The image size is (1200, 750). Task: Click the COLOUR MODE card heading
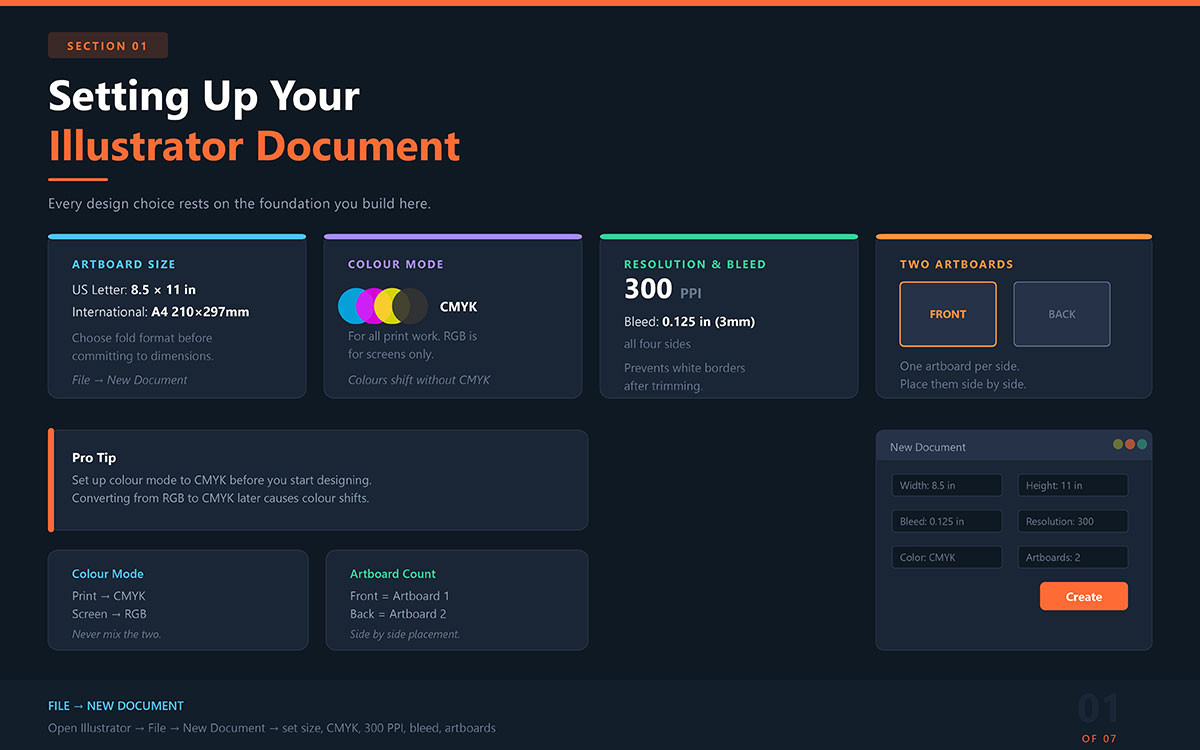coord(396,264)
